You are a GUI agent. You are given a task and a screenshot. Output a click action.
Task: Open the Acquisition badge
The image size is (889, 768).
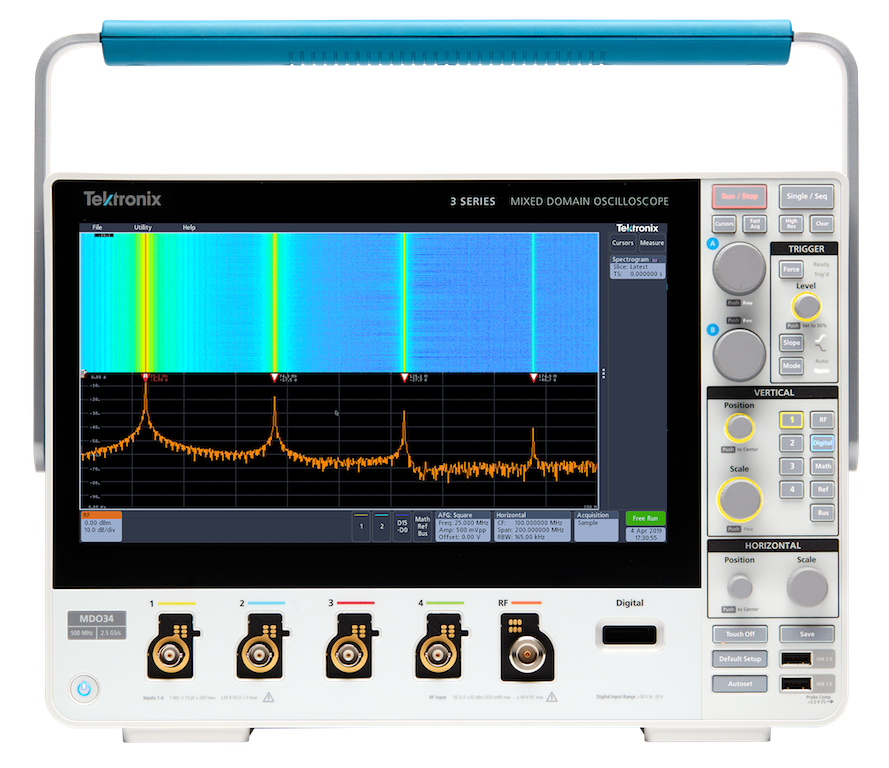(x=596, y=527)
